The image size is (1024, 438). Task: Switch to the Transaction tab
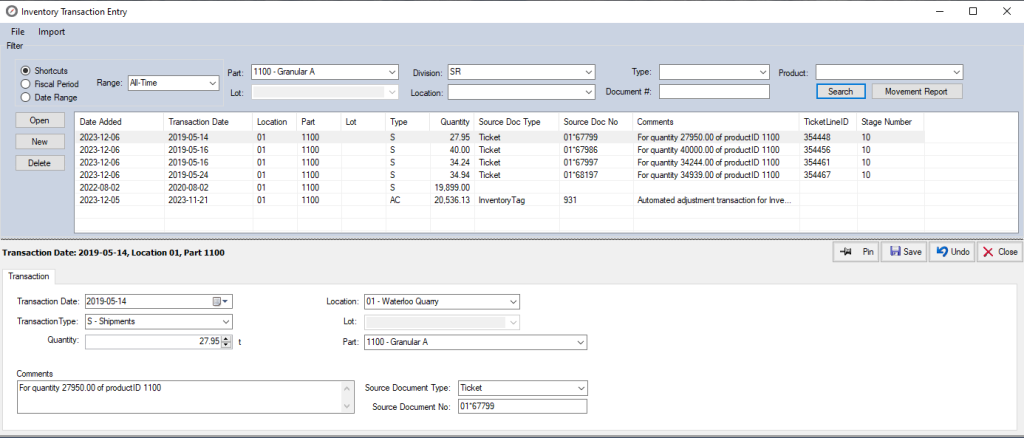coord(30,276)
